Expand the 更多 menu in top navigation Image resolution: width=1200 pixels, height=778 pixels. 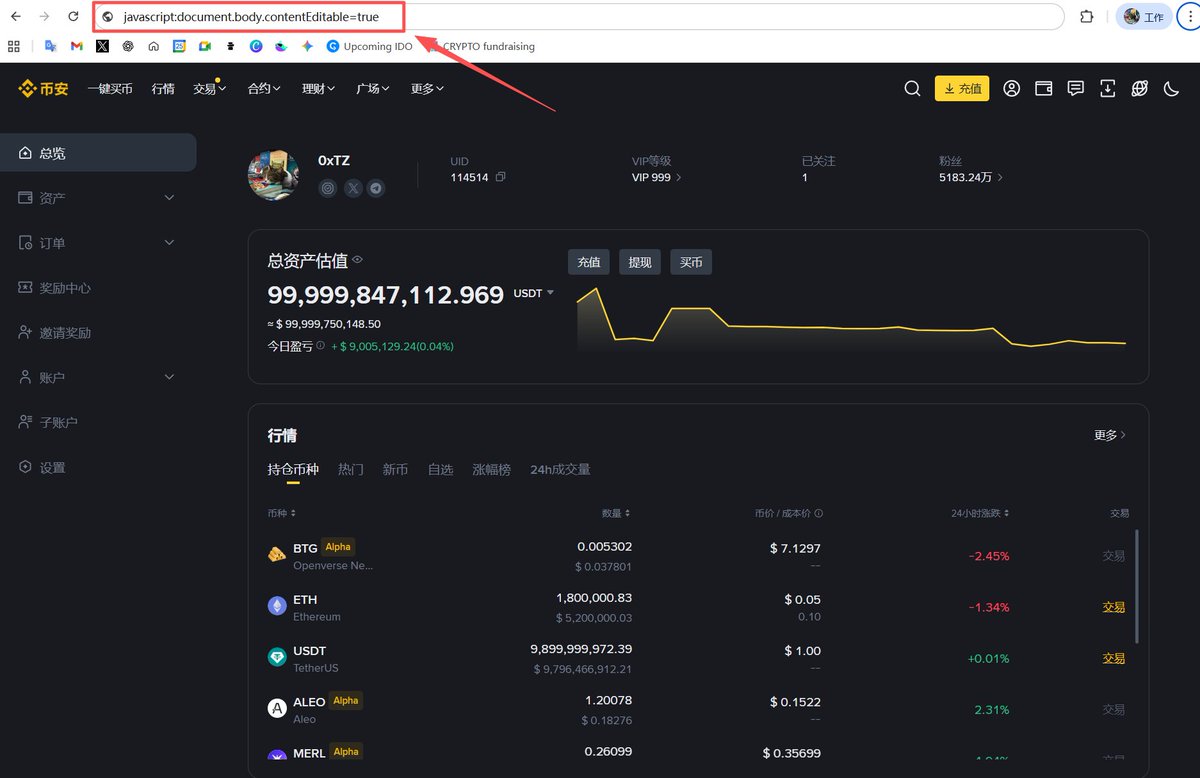[427, 88]
